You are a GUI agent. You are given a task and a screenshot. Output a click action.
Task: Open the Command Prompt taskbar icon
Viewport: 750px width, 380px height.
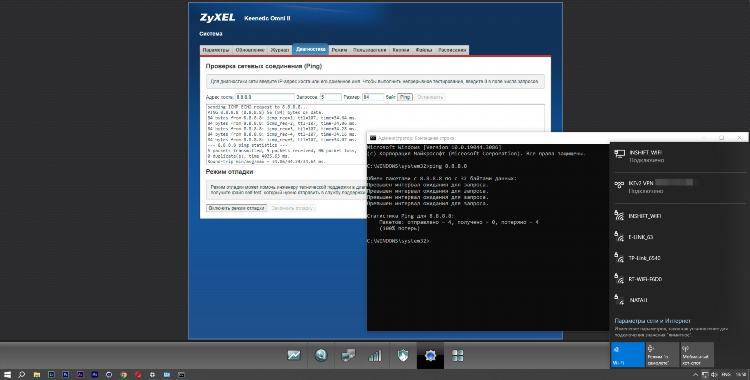(x=181, y=375)
